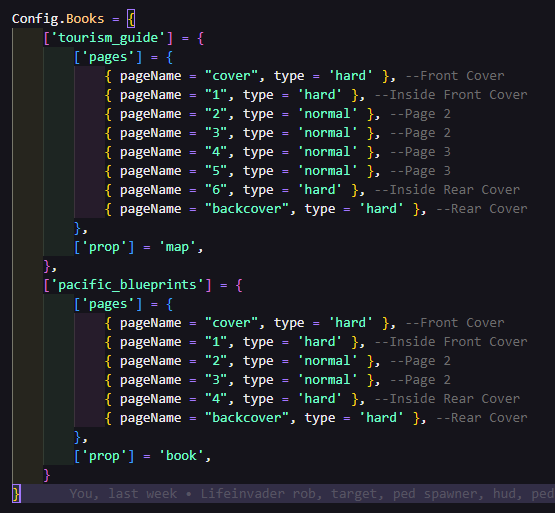Screen dimensions: 555x513
Task: Place cursor on 'pacific_blueprints' key
Action: (x=127, y=285)
